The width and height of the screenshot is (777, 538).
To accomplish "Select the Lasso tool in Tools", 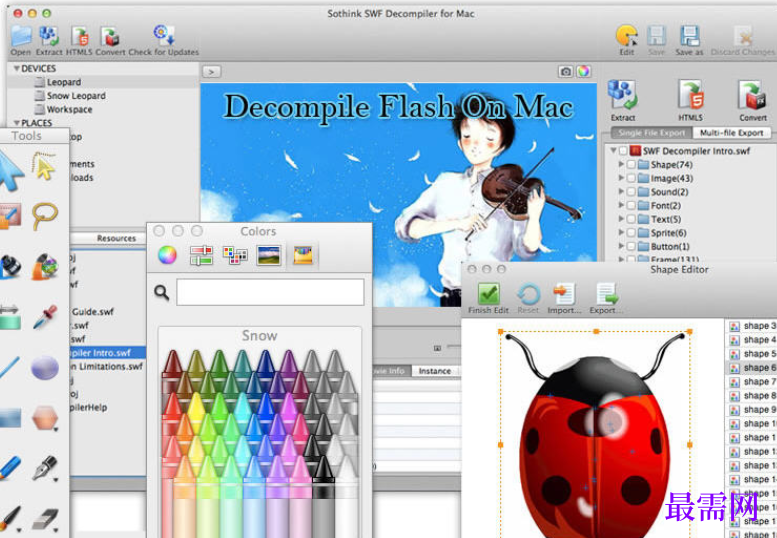I will click(x=45, y=215).
